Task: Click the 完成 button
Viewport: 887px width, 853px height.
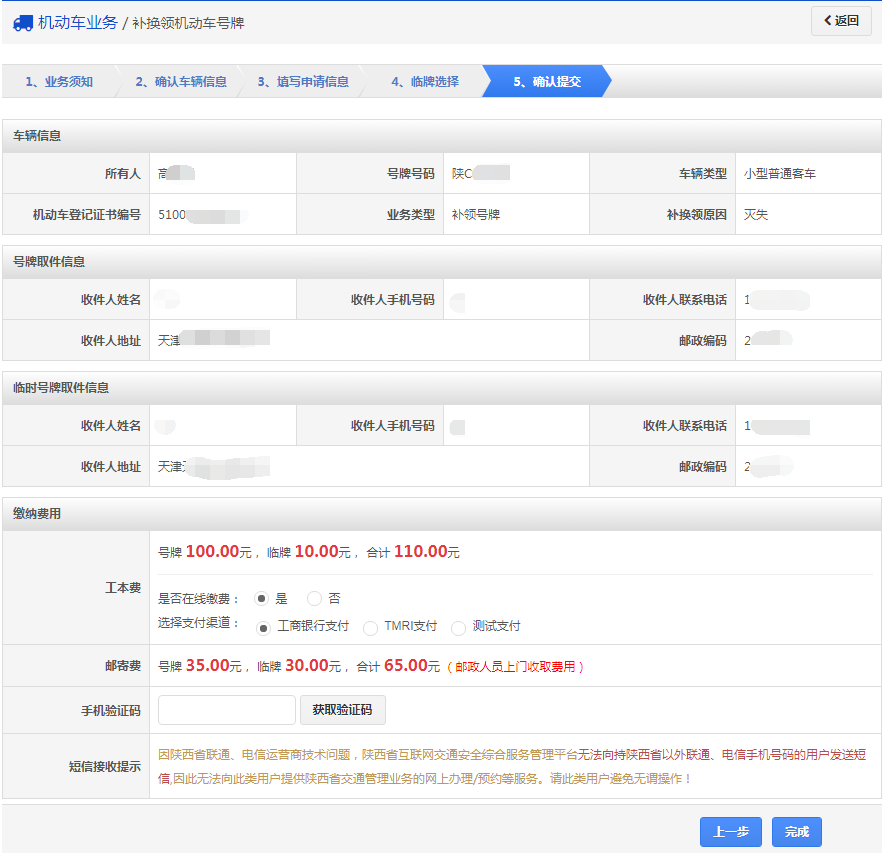Action: (796, 832)
